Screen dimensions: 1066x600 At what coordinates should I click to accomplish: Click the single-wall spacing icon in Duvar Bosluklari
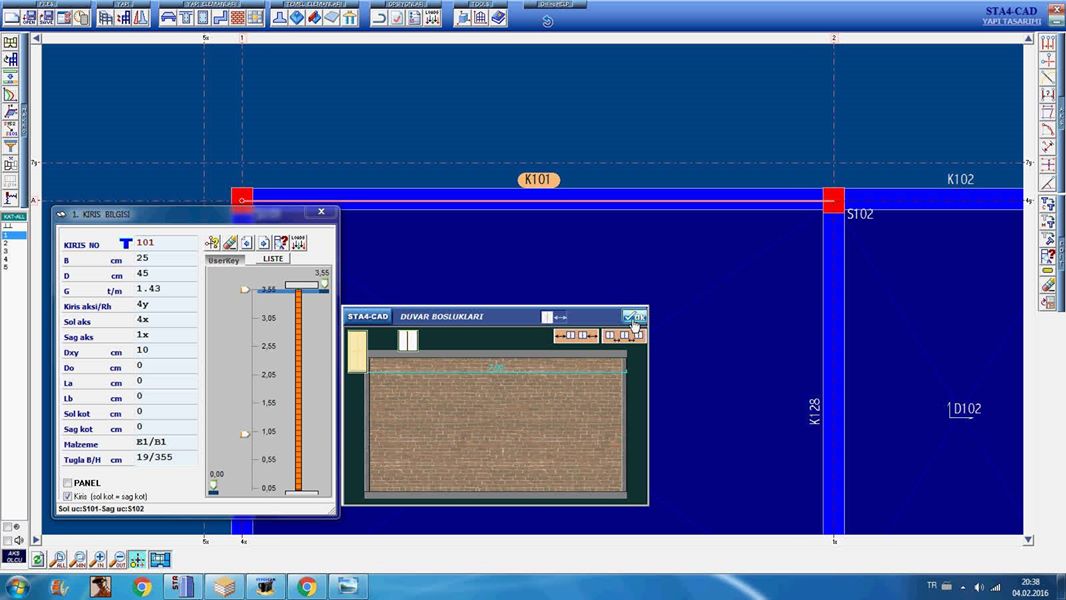coord(576,335)
